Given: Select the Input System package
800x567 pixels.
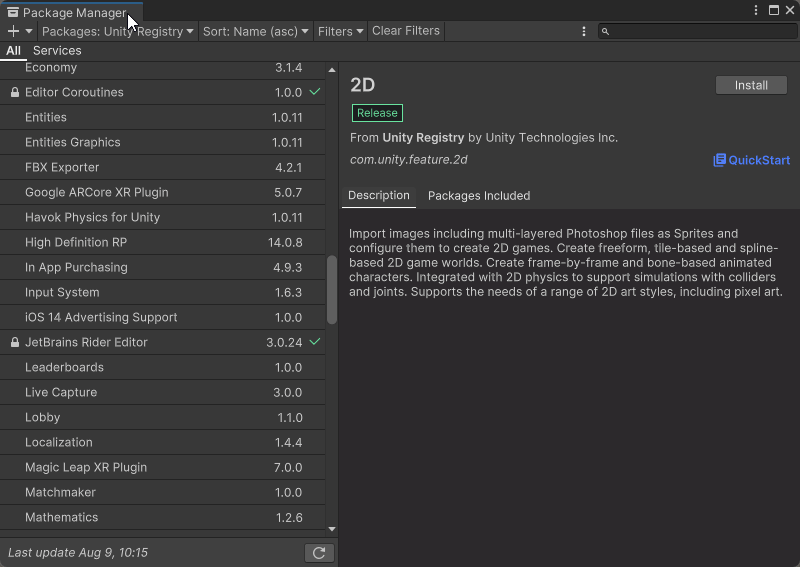Looking at the screenshot, I should (163, 292).
